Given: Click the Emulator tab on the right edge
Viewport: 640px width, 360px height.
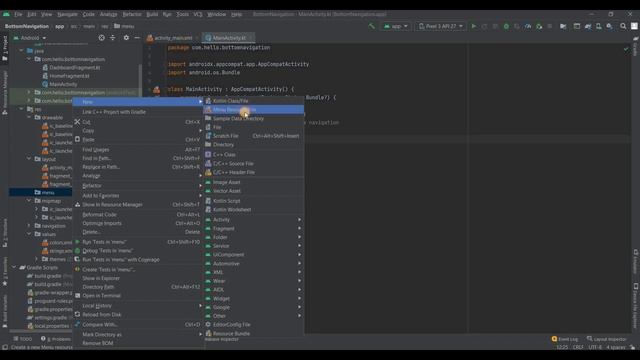Looking at the screenshot, I should coord(636,261).
